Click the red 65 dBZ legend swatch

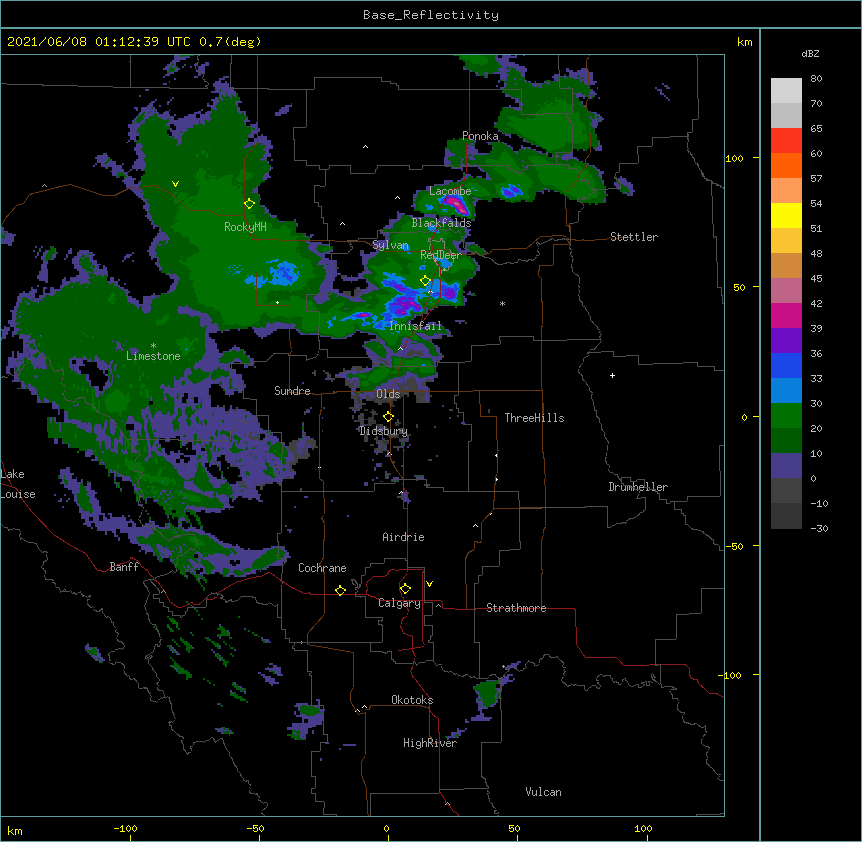(786, 141)
